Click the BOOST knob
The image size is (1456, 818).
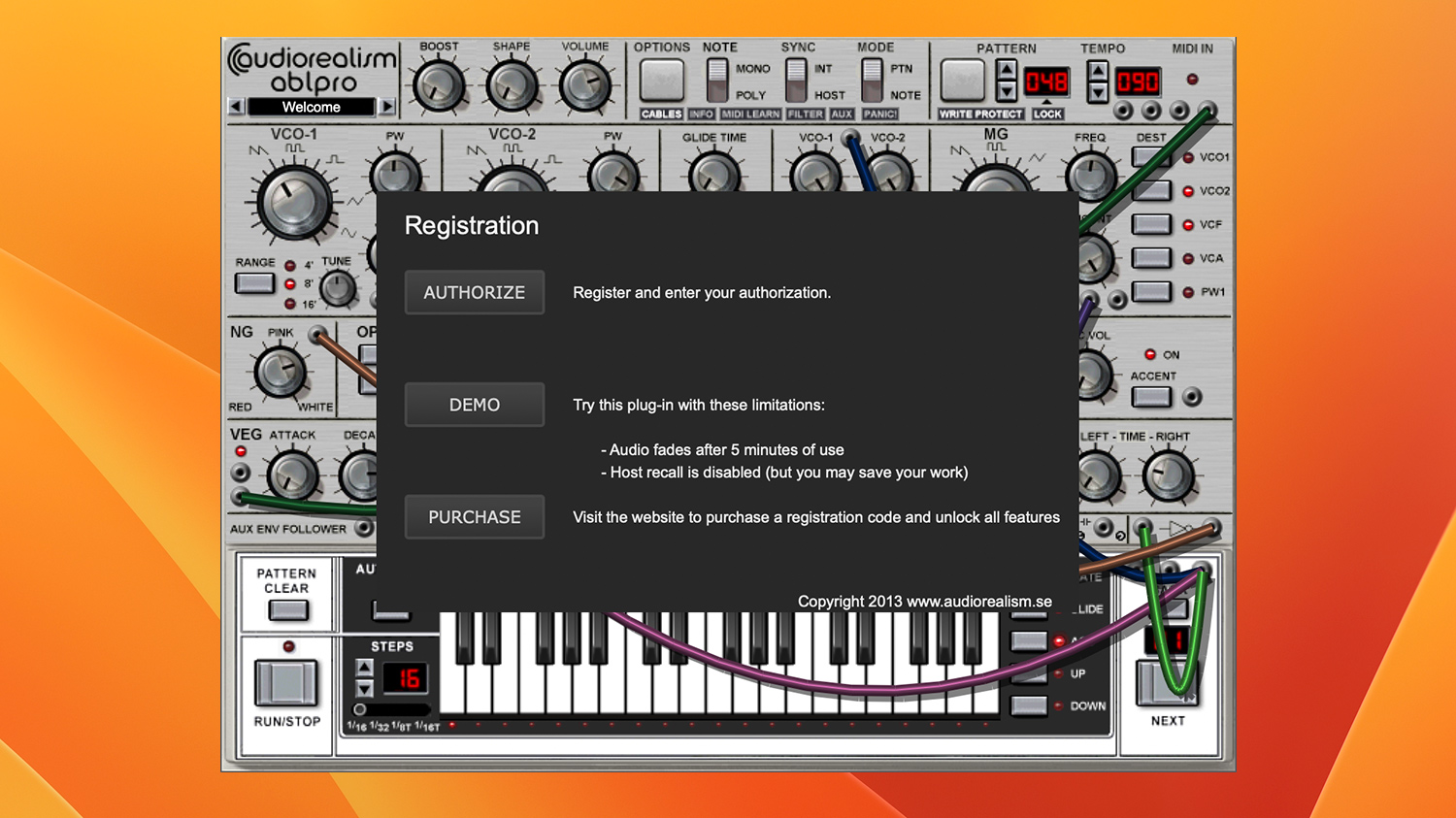439,85
